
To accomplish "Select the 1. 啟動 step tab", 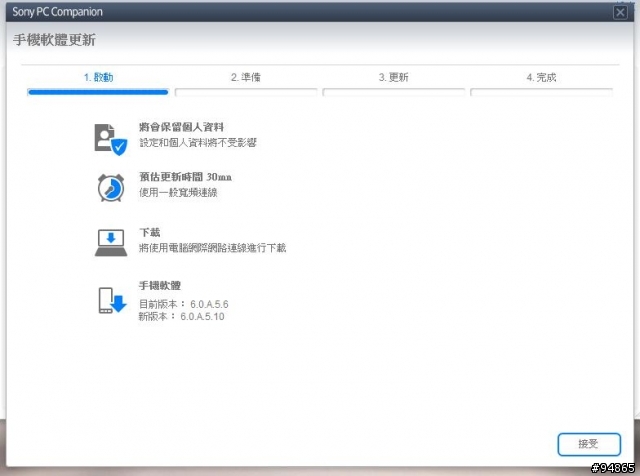I will 98,77.
